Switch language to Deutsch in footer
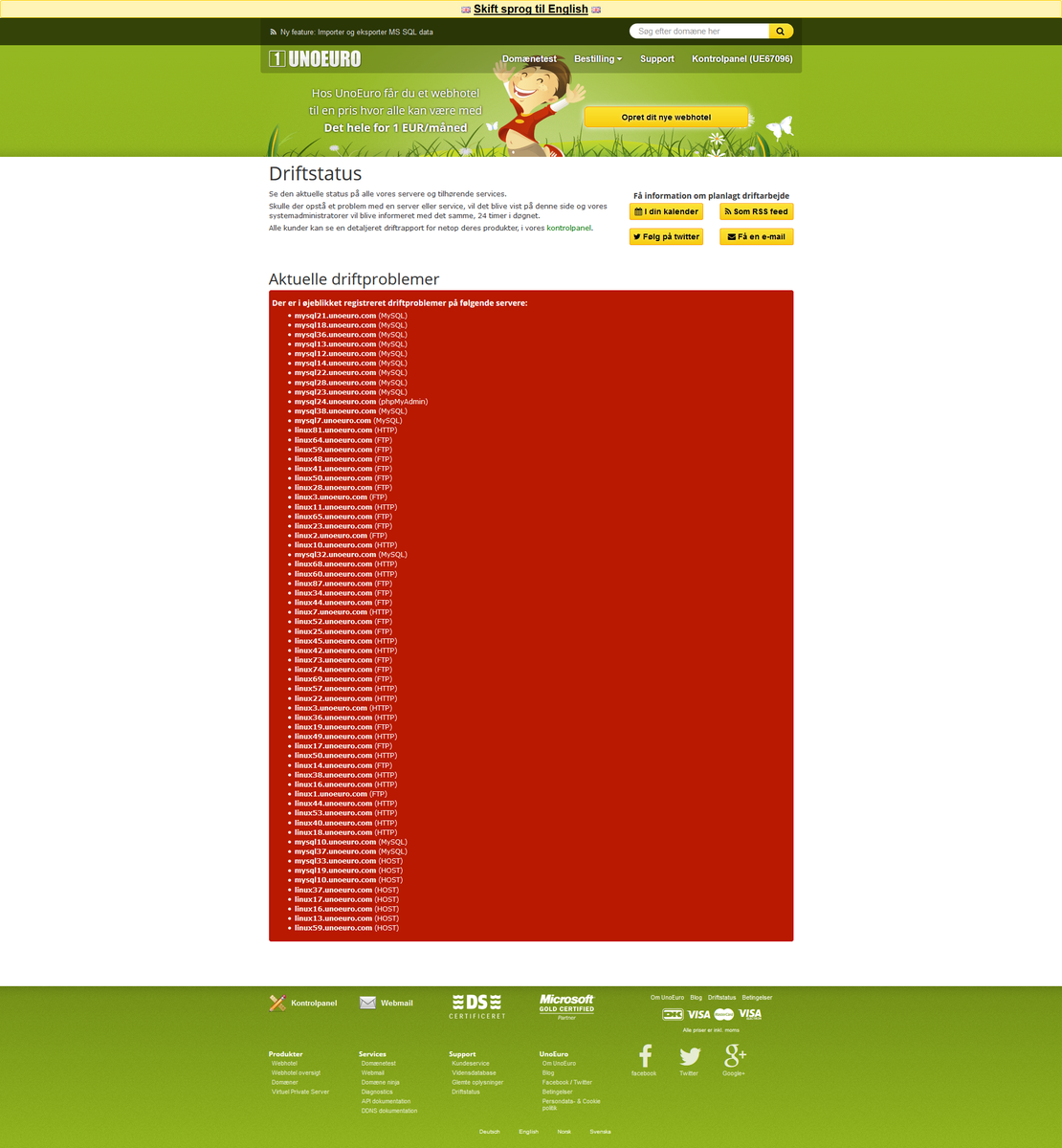This screenshot has height=1148, width=1062. coord(489,1132)
